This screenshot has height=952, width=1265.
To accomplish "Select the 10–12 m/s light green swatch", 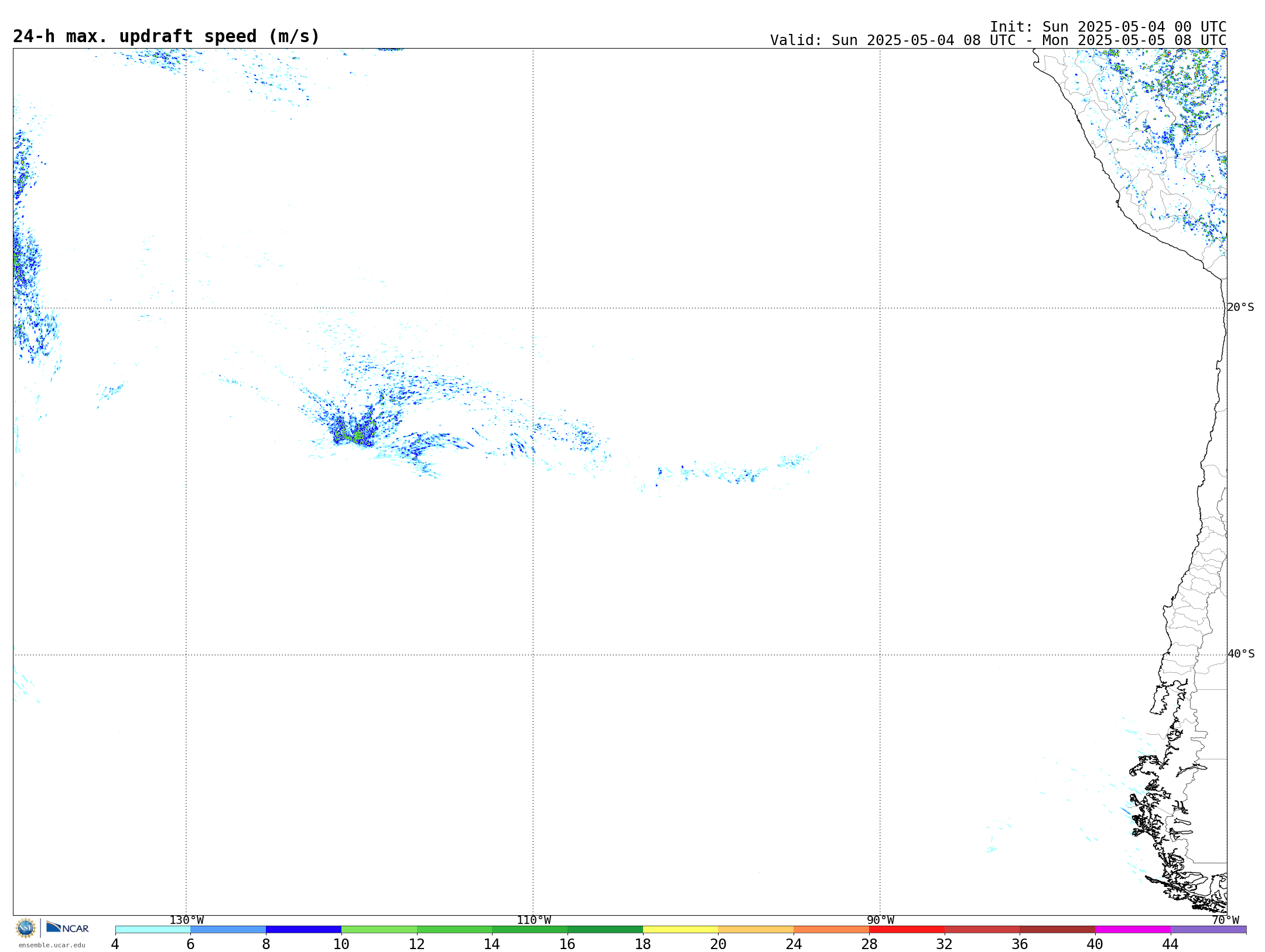I will (x=379, y=930).
